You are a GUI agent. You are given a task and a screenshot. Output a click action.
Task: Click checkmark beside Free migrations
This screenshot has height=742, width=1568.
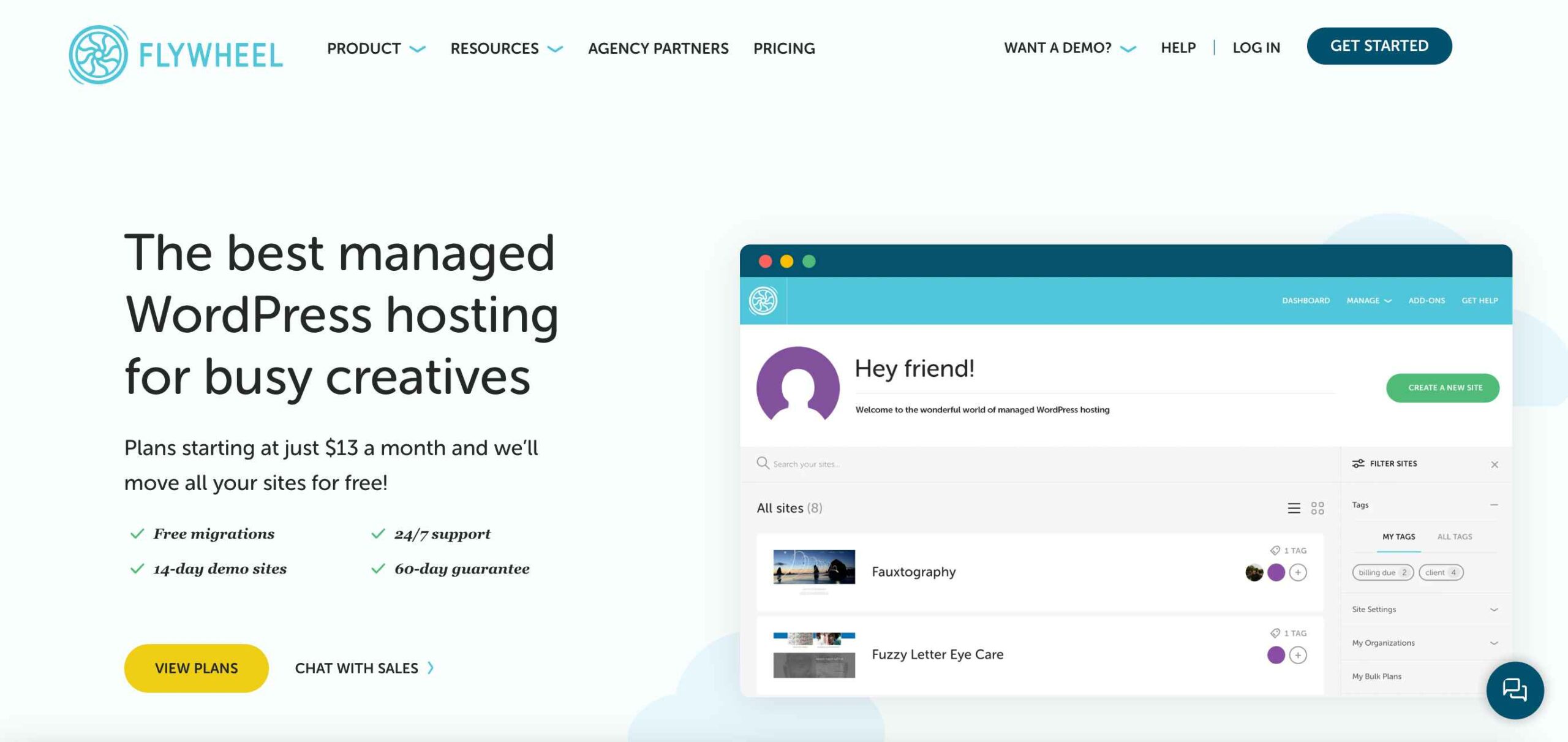tap(137, 534)
